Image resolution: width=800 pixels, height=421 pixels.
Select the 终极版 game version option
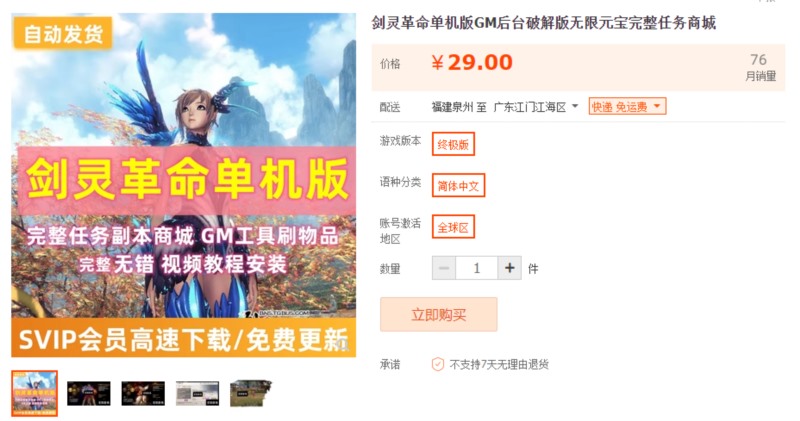453,144
